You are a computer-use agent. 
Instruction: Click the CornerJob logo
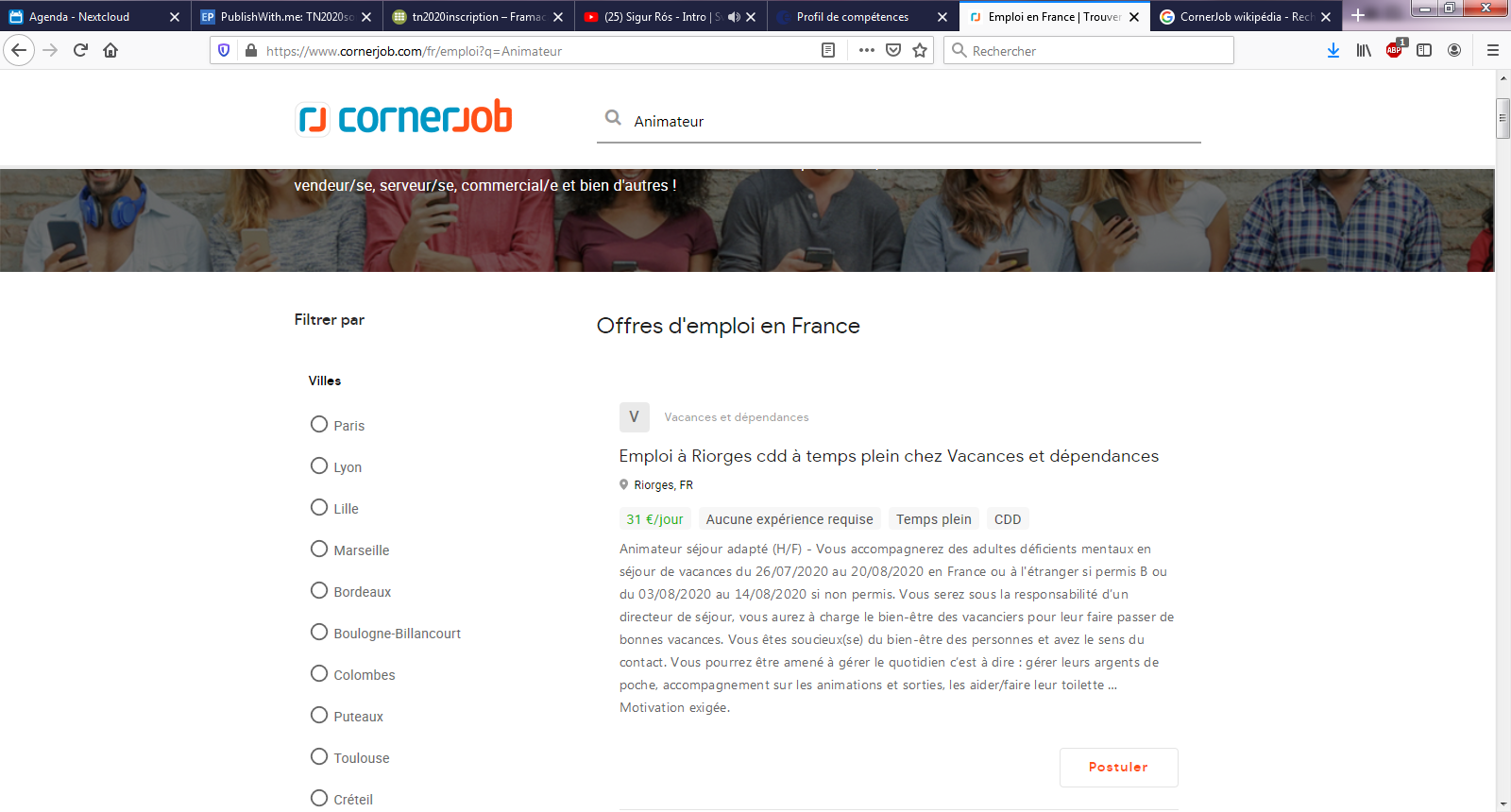click(x=404, y=118)
